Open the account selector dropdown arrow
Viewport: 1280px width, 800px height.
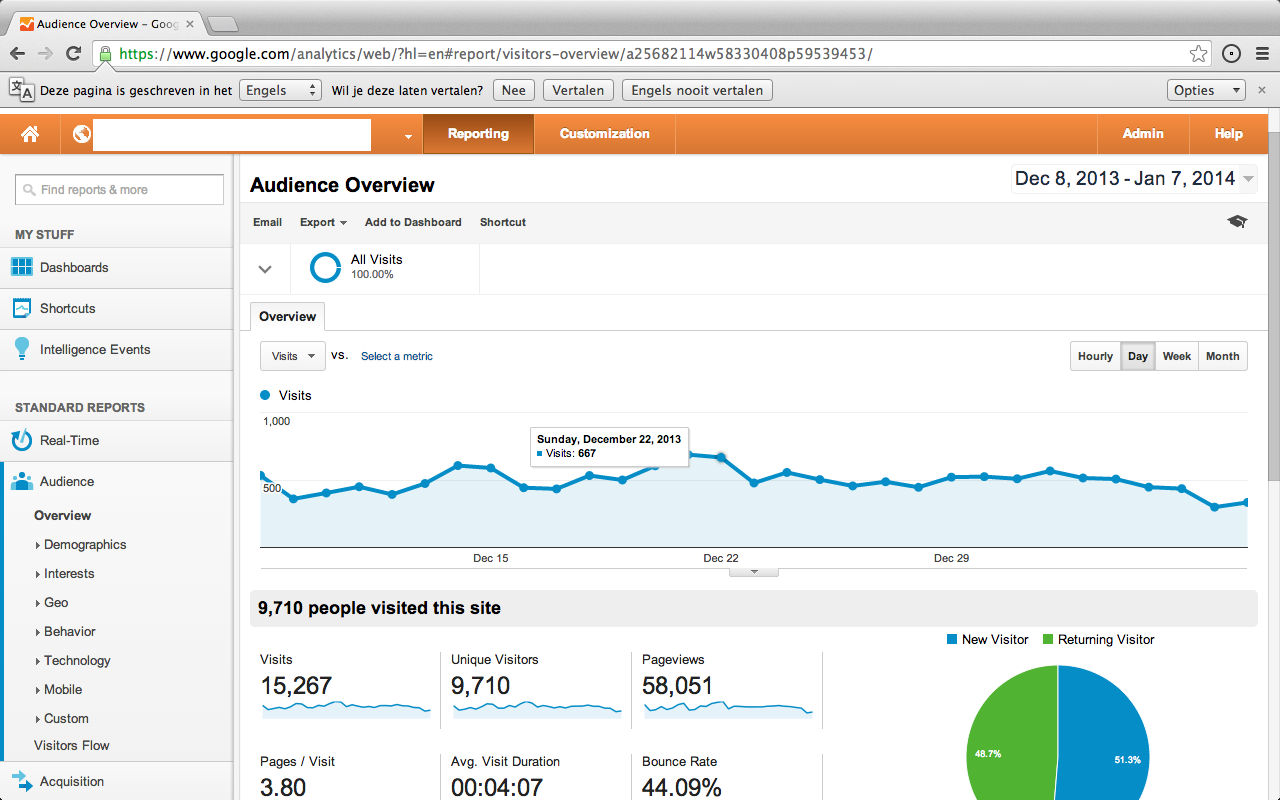pyautogui.click(x=408, y=136)
